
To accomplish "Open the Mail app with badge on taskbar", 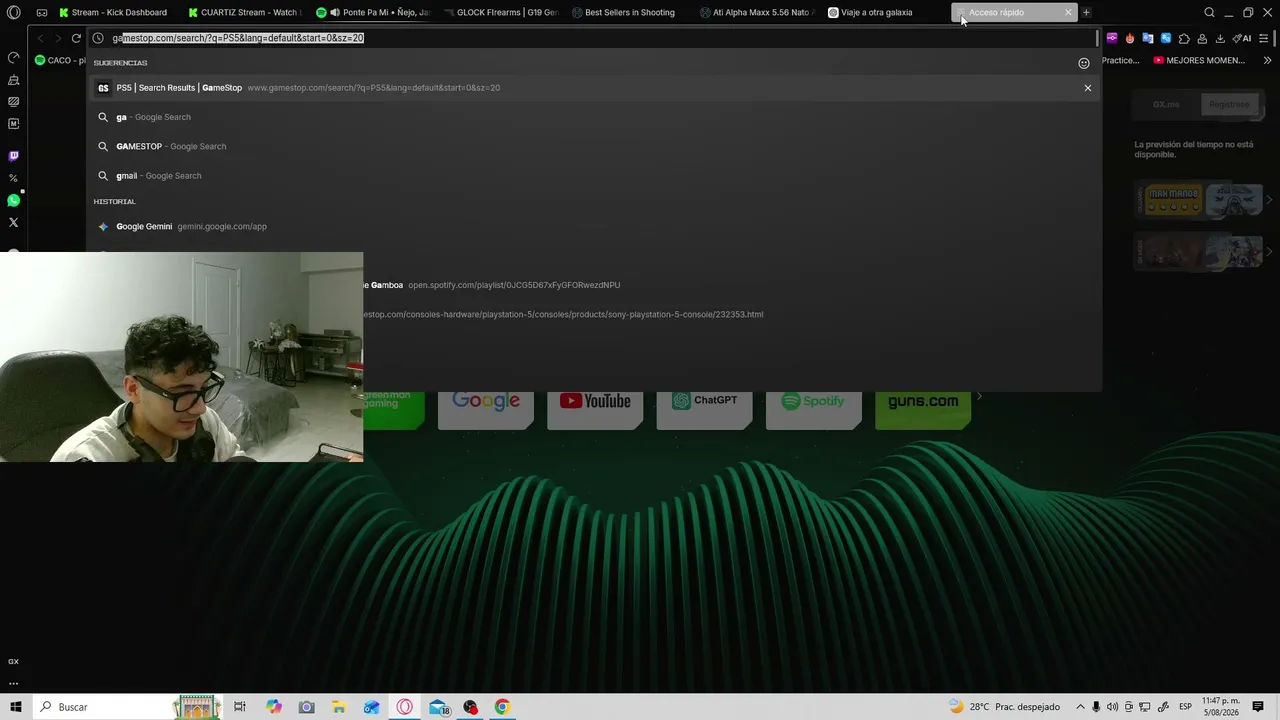I will coord(438,707).
